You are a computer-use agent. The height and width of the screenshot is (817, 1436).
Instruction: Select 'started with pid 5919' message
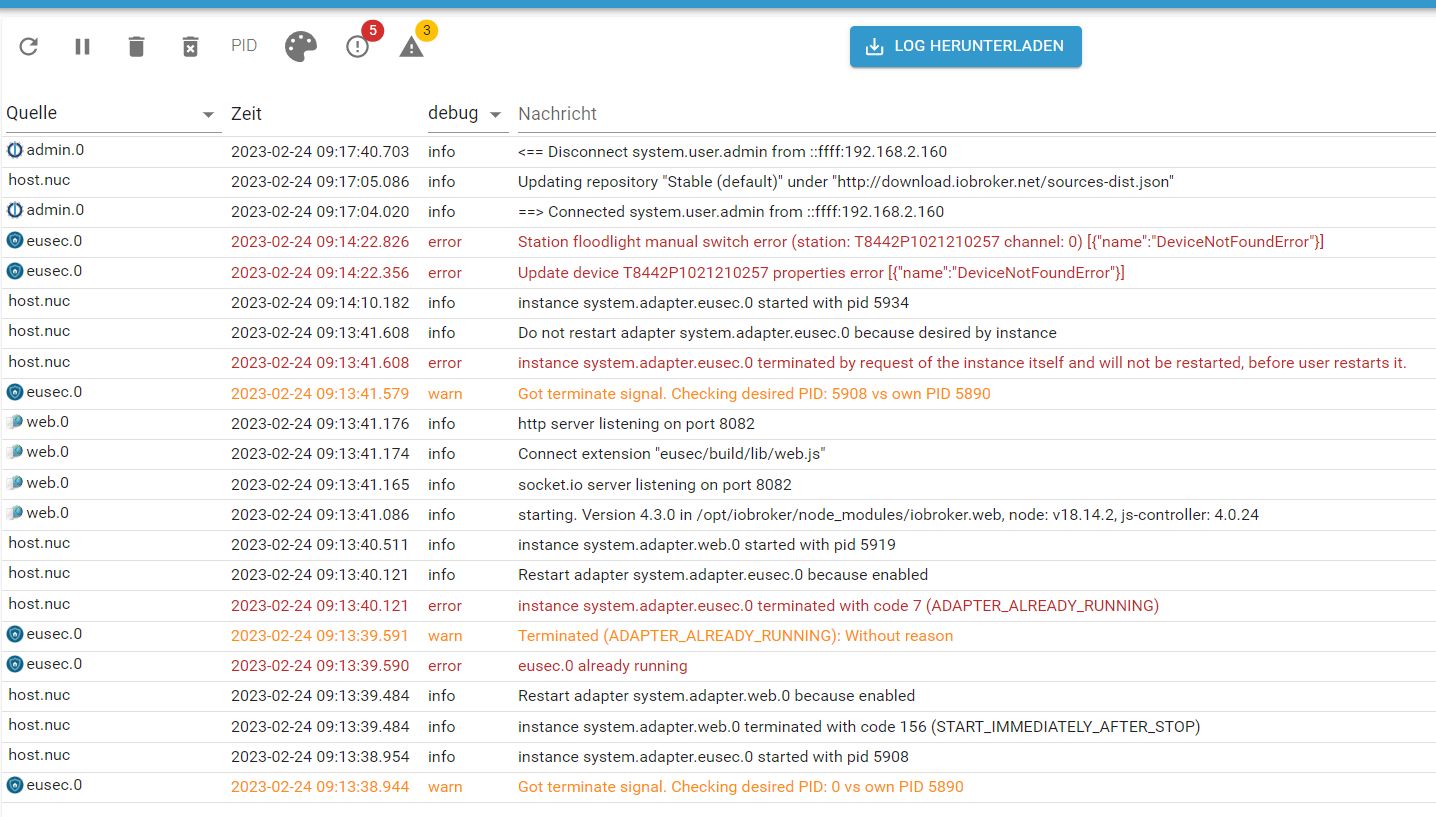707,545
